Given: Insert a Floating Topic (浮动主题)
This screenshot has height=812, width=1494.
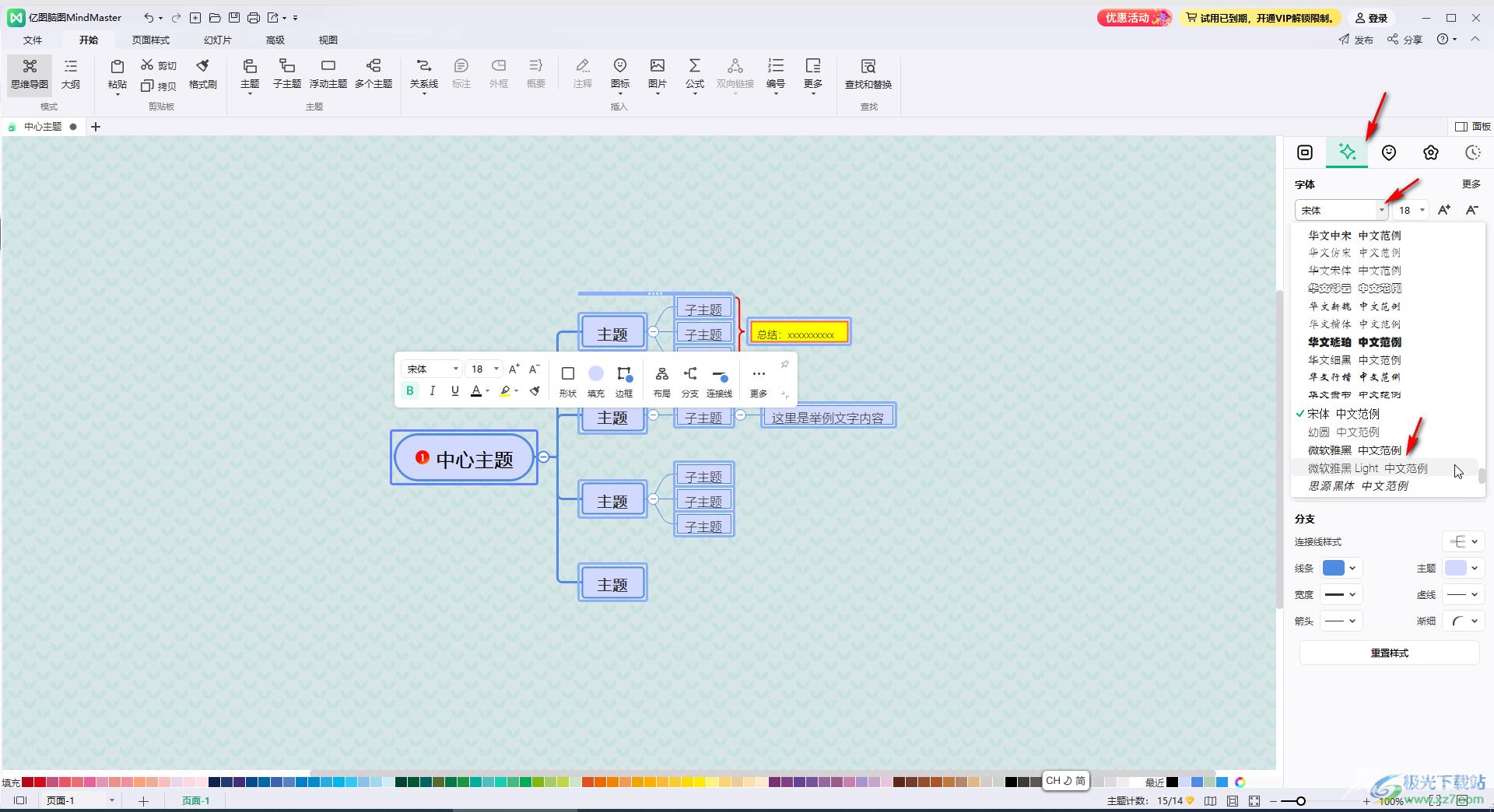Looking at the screenshot, I should pyautogui.click(x=328, y=75).
